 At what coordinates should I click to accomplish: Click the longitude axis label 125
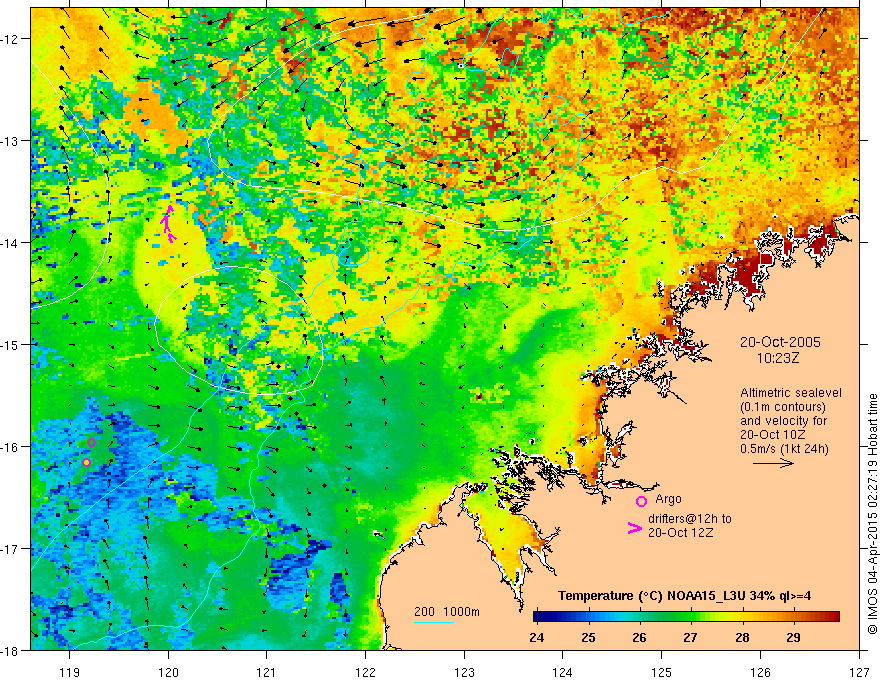[662, 672]
